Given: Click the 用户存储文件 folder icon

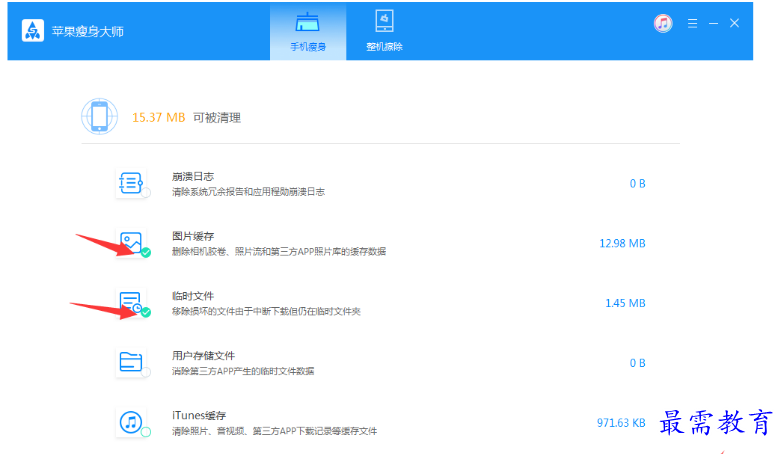Looking at the screenshot, I should click(x=130, y=362).
